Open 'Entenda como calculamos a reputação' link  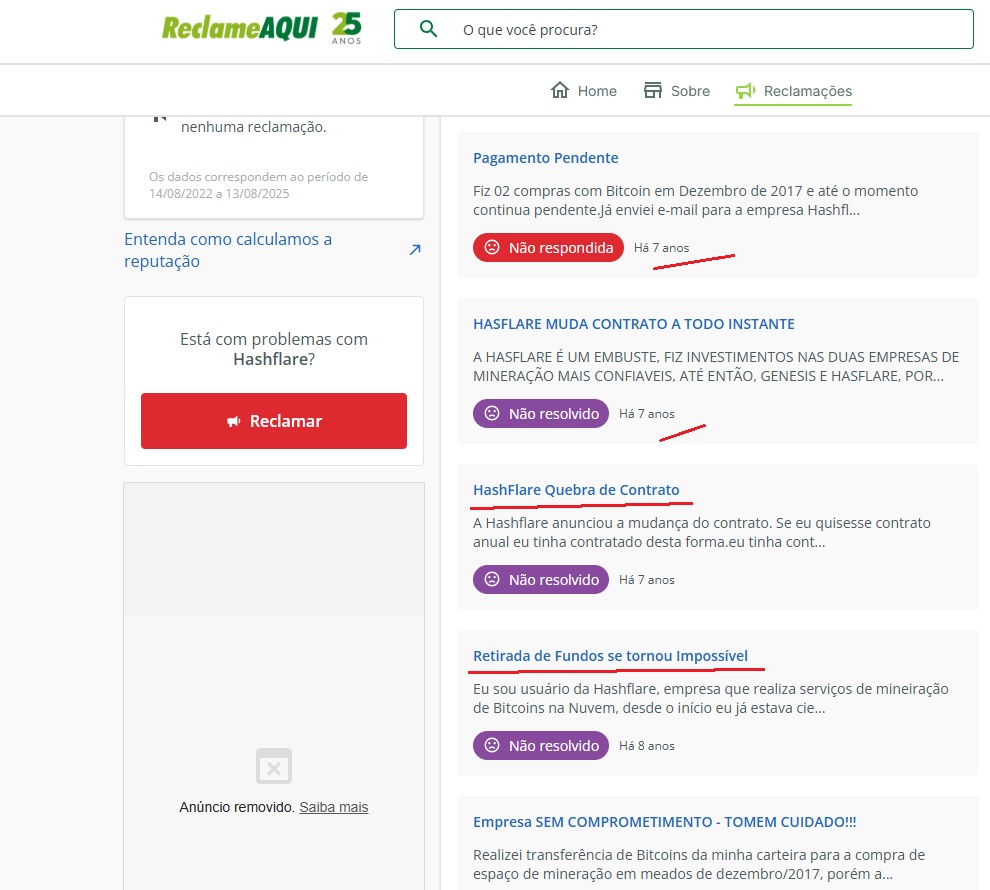point(228,250)
